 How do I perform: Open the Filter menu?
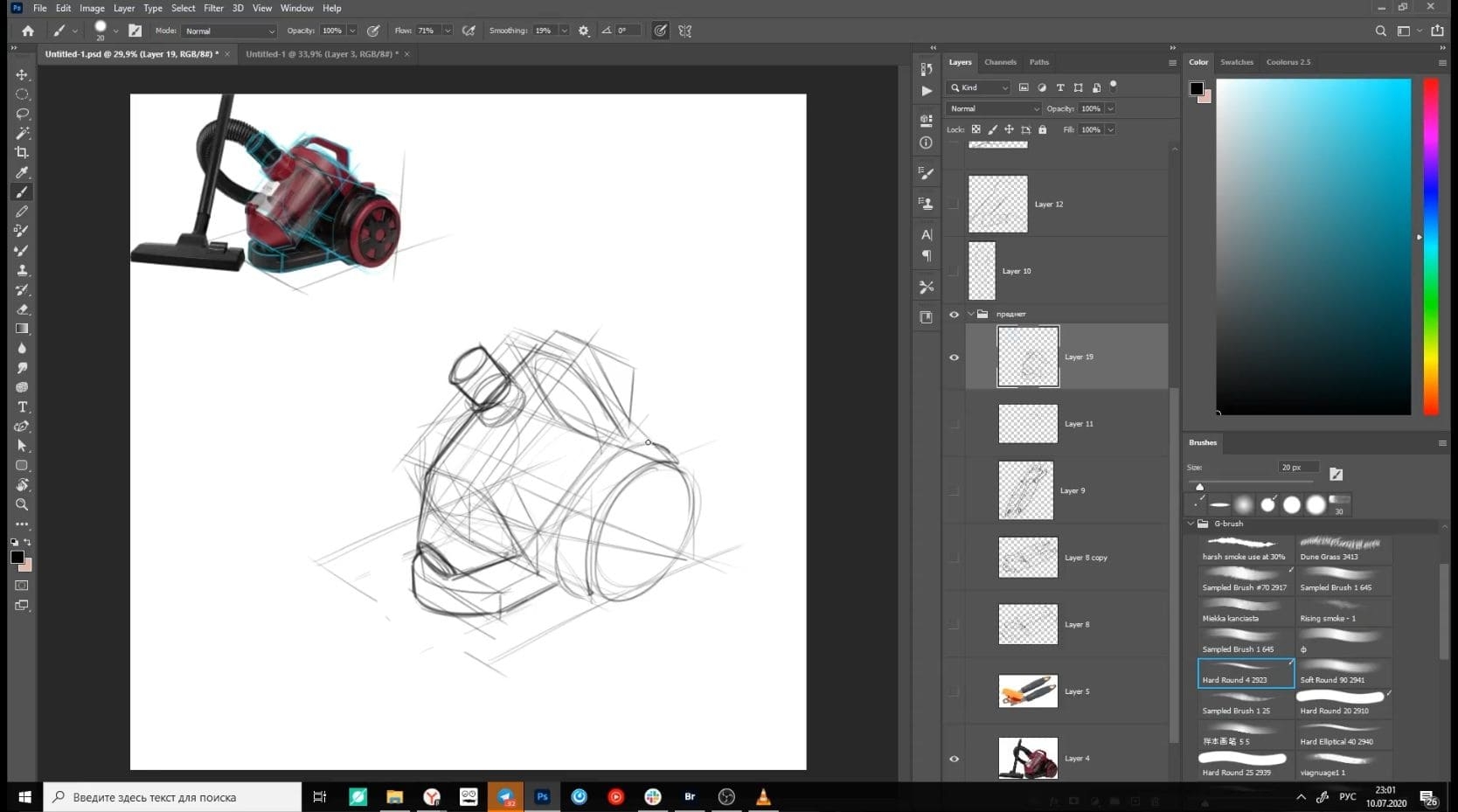[213, 8]
